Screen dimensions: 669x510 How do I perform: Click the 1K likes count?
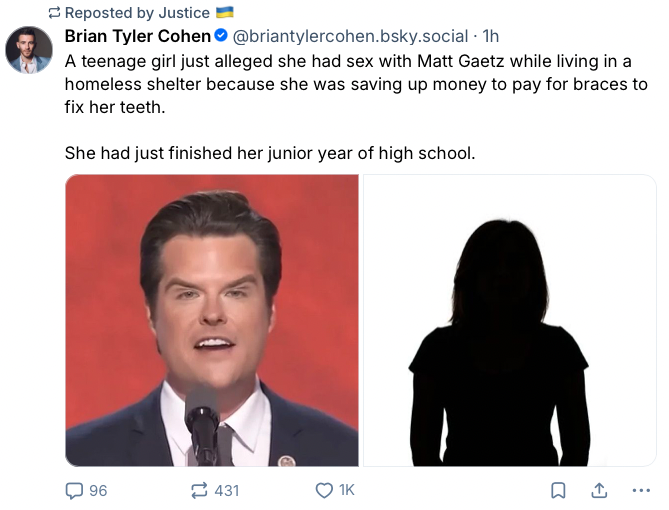[x=347, y=490]
